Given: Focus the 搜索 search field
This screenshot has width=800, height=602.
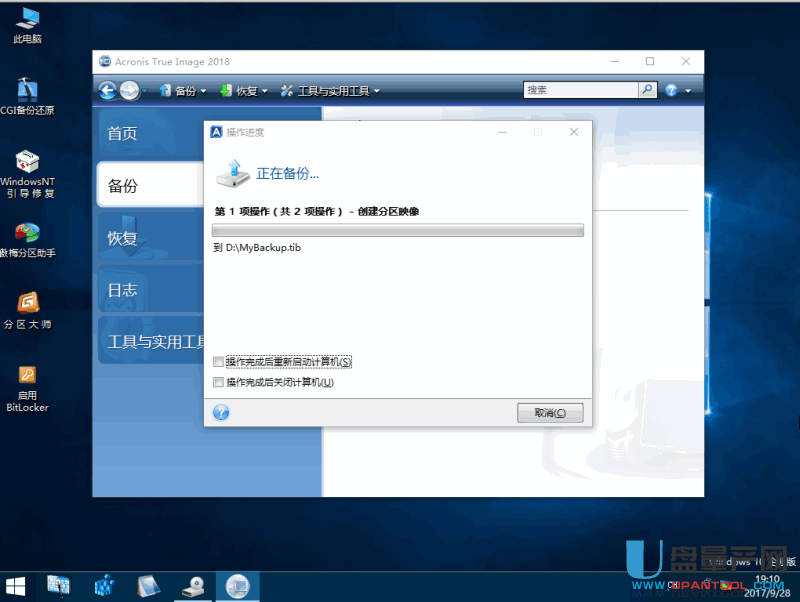Looking at the screenshot, I should pyautogui.click(x=581, y=90).
